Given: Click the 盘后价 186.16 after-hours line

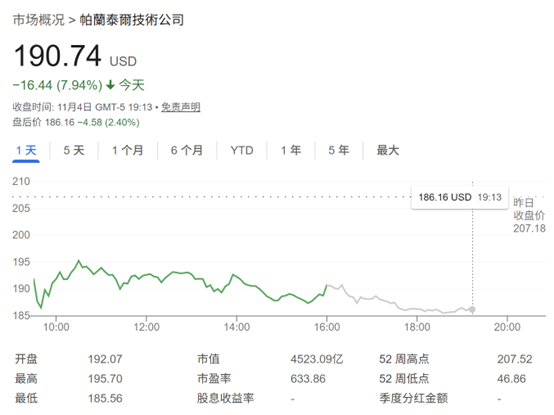Looking at the screenshot, I should coord(76,122).
